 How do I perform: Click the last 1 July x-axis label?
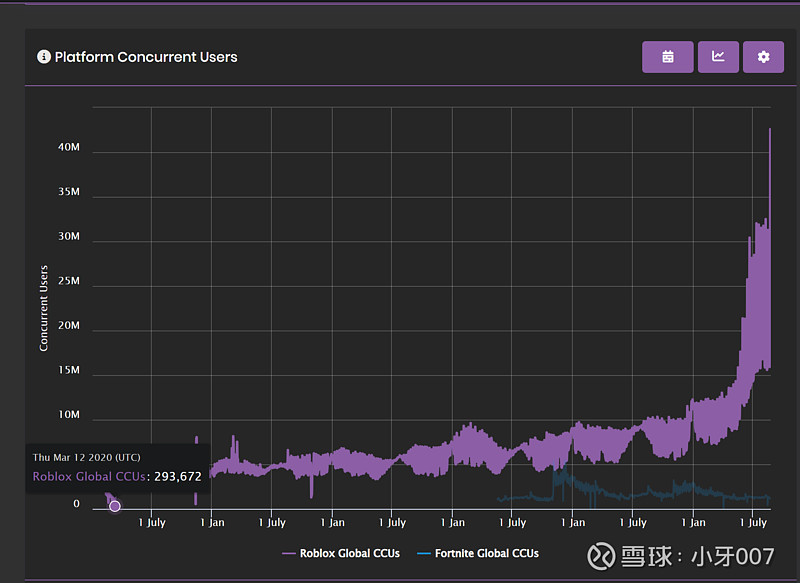click(x=752, y=522)
